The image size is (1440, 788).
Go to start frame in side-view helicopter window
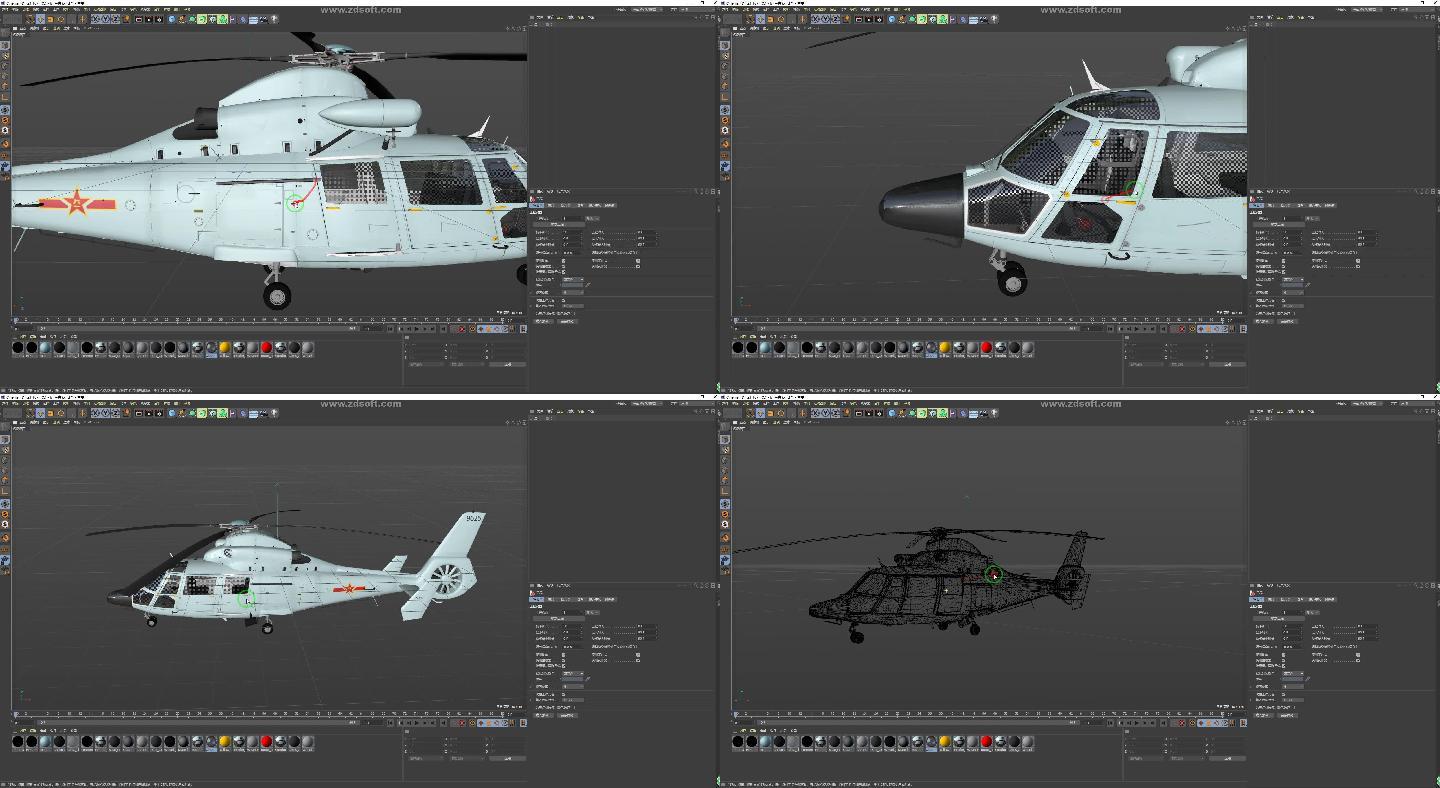coord(390,329)
